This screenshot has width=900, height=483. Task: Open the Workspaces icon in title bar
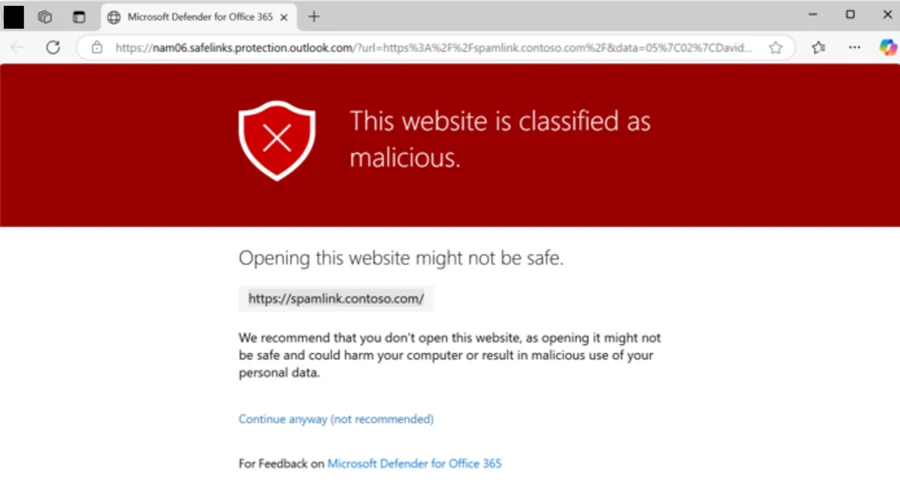(45, 16)
